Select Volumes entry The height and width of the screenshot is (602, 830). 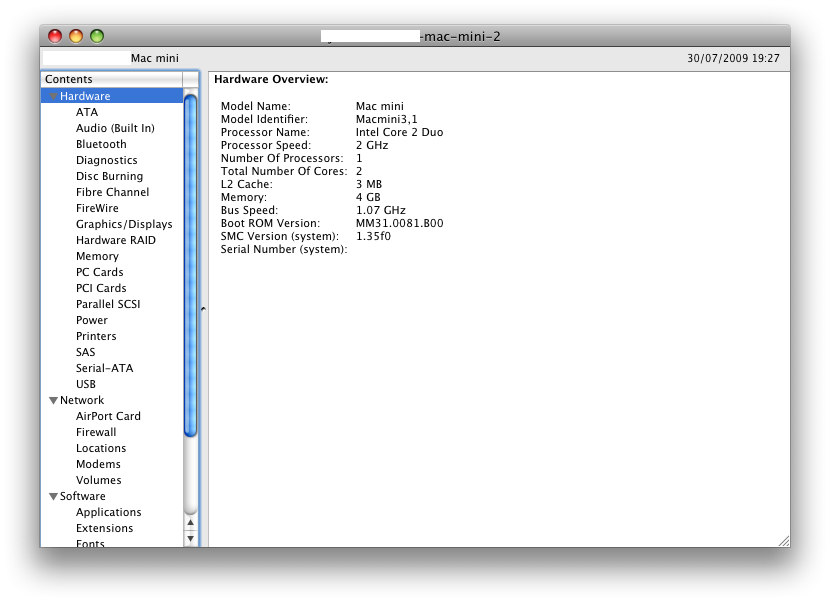pyautogui.click(x=98, y=480)
